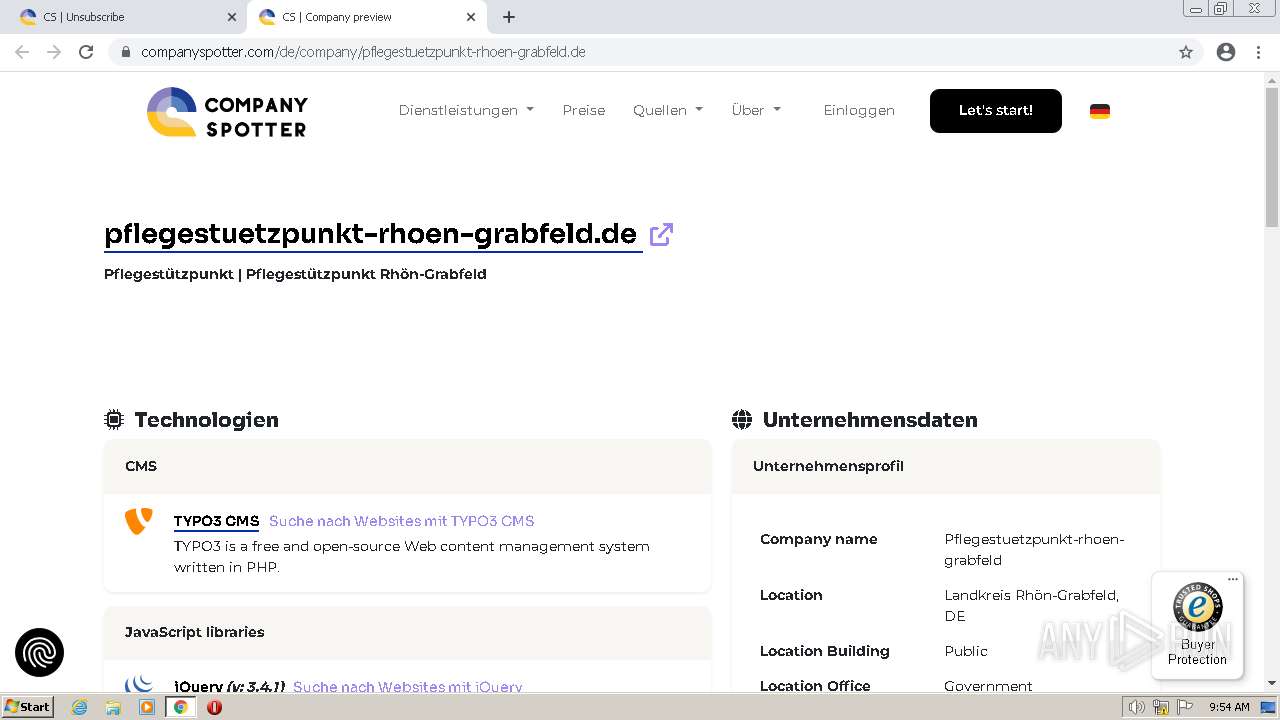Screen dimensions: 1280x720
Task: Click the Action Center flag icon
Action: [x=1185, y=707]
